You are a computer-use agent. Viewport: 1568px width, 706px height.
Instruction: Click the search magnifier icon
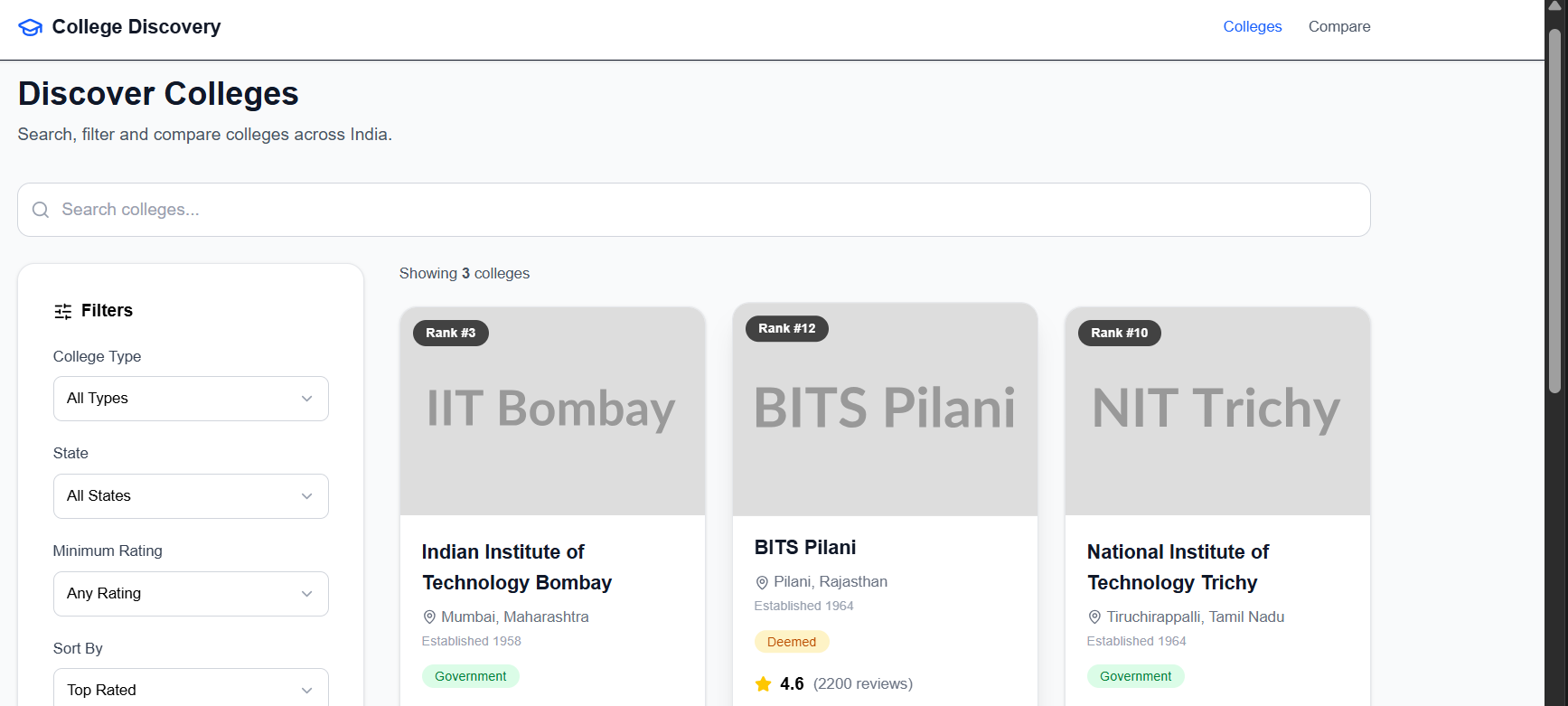point(41,210)
